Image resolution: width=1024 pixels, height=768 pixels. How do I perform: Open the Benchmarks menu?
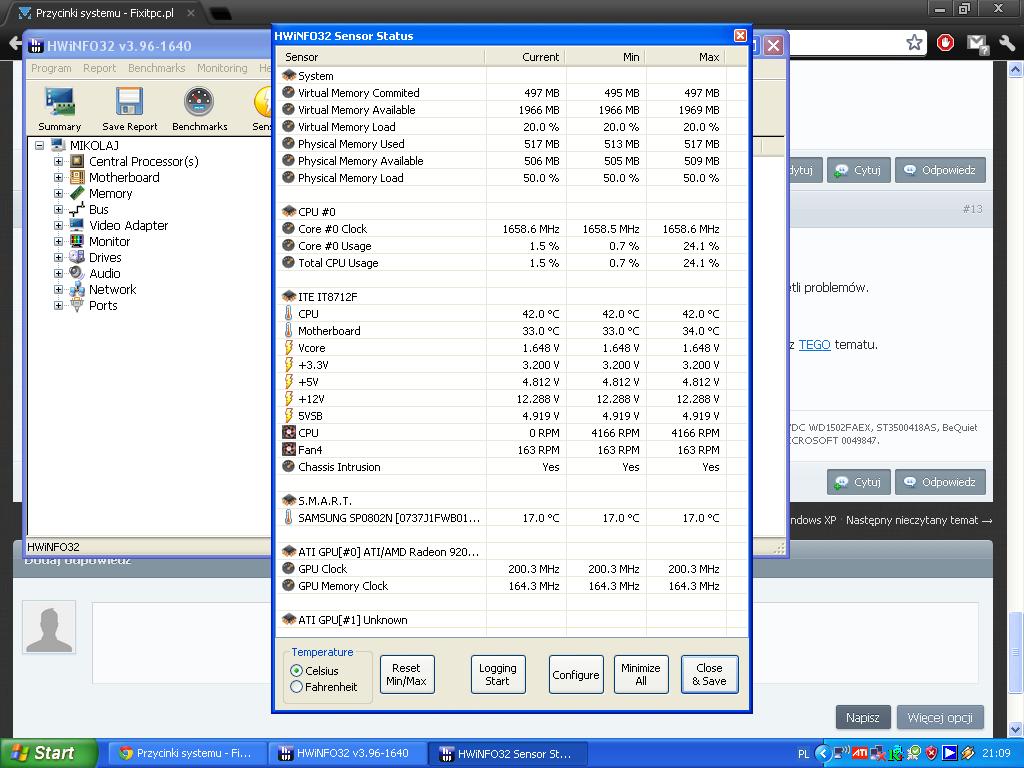[x=157, y=68]
